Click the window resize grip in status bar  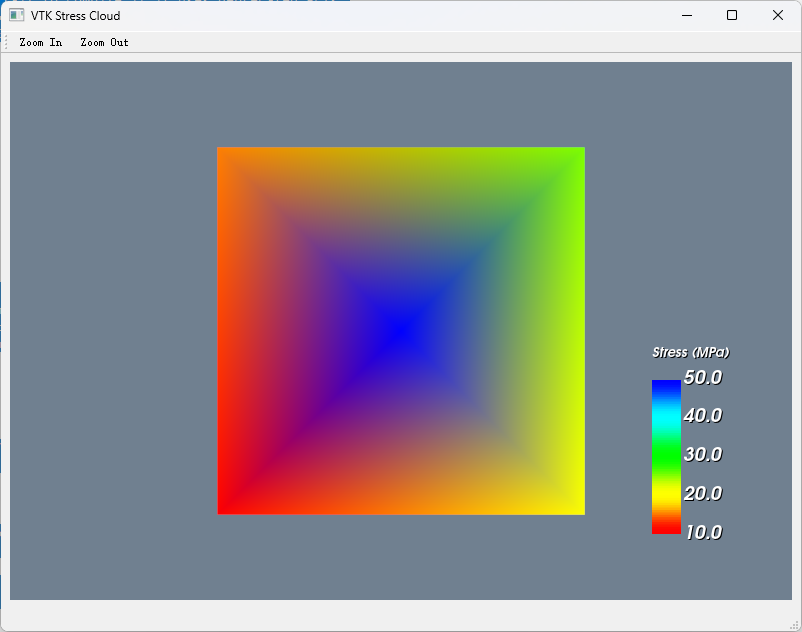(x=794, y=625)
